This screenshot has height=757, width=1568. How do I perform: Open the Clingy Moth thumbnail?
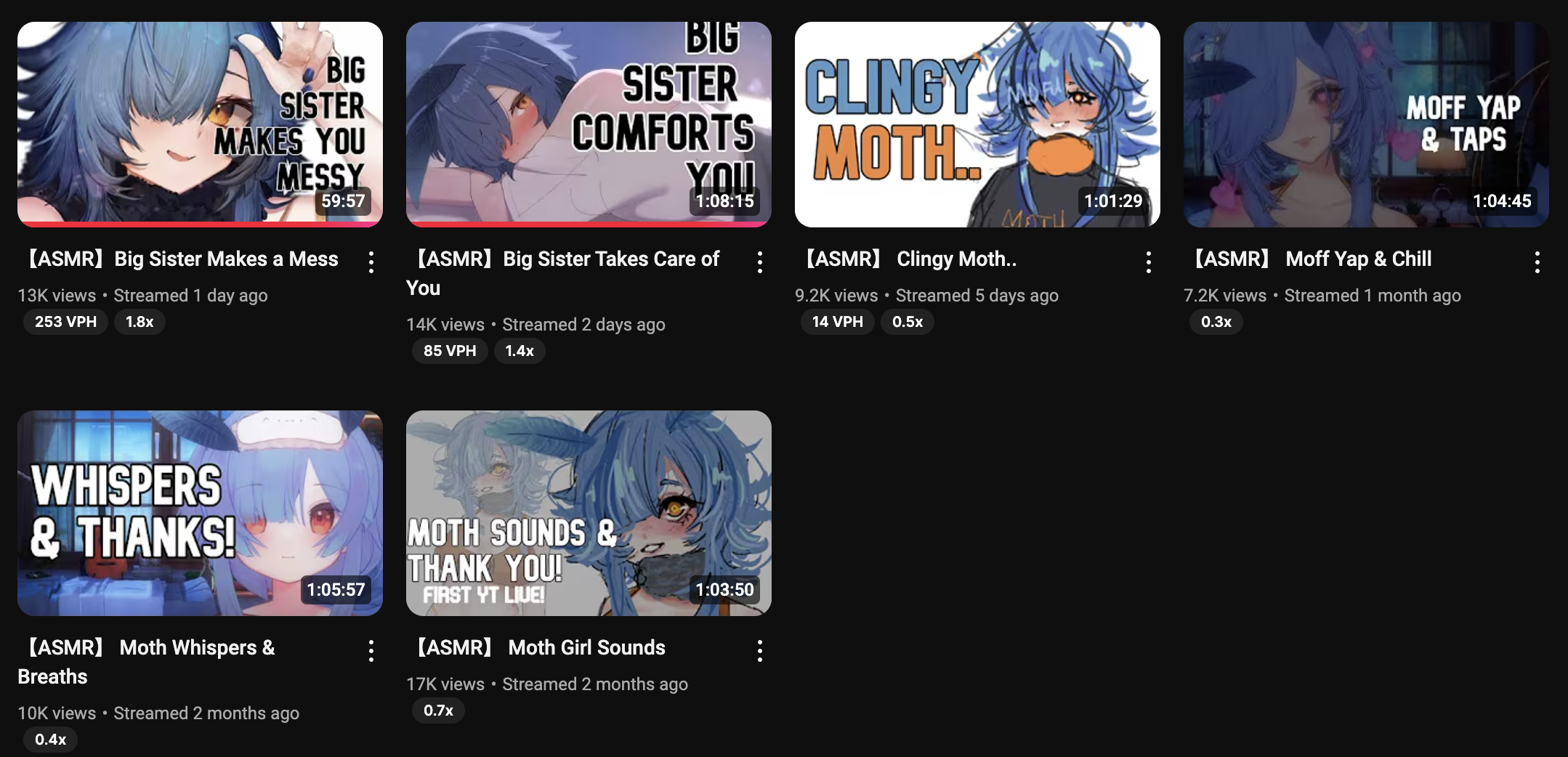pyautogui.click(x=977, y=124)
